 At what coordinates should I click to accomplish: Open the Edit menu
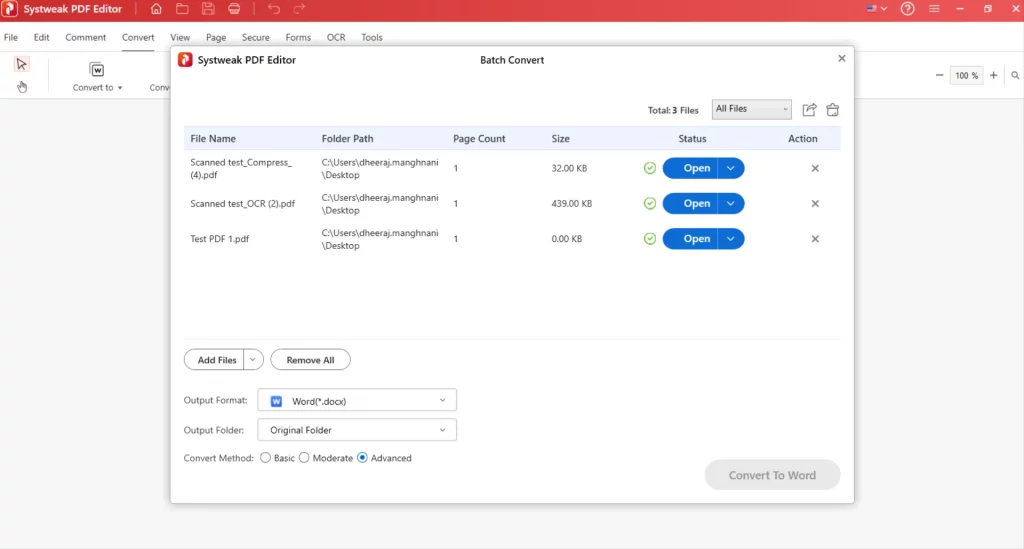tap(42, 37)
